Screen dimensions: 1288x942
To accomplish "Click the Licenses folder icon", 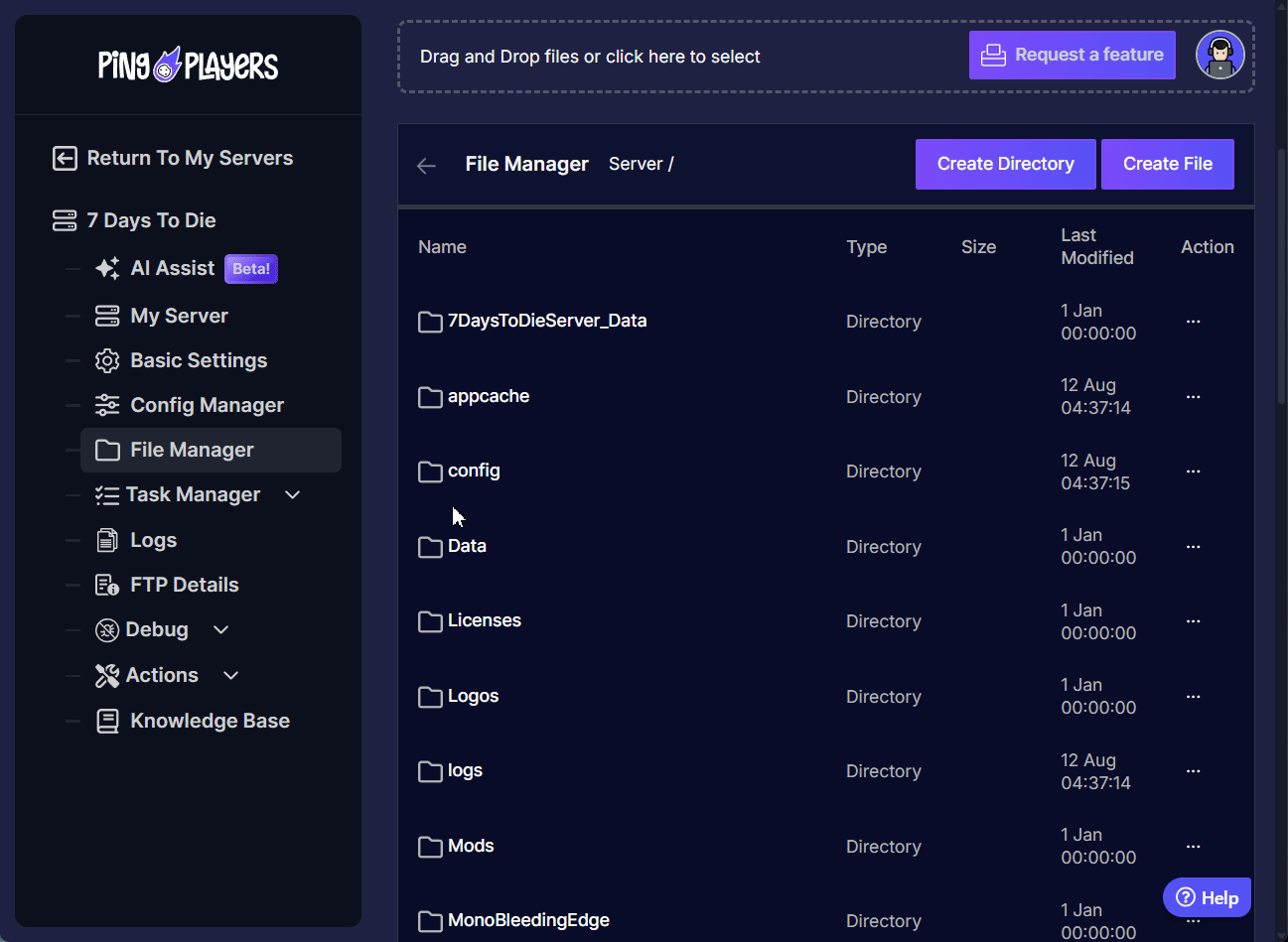I will point(430,621).
